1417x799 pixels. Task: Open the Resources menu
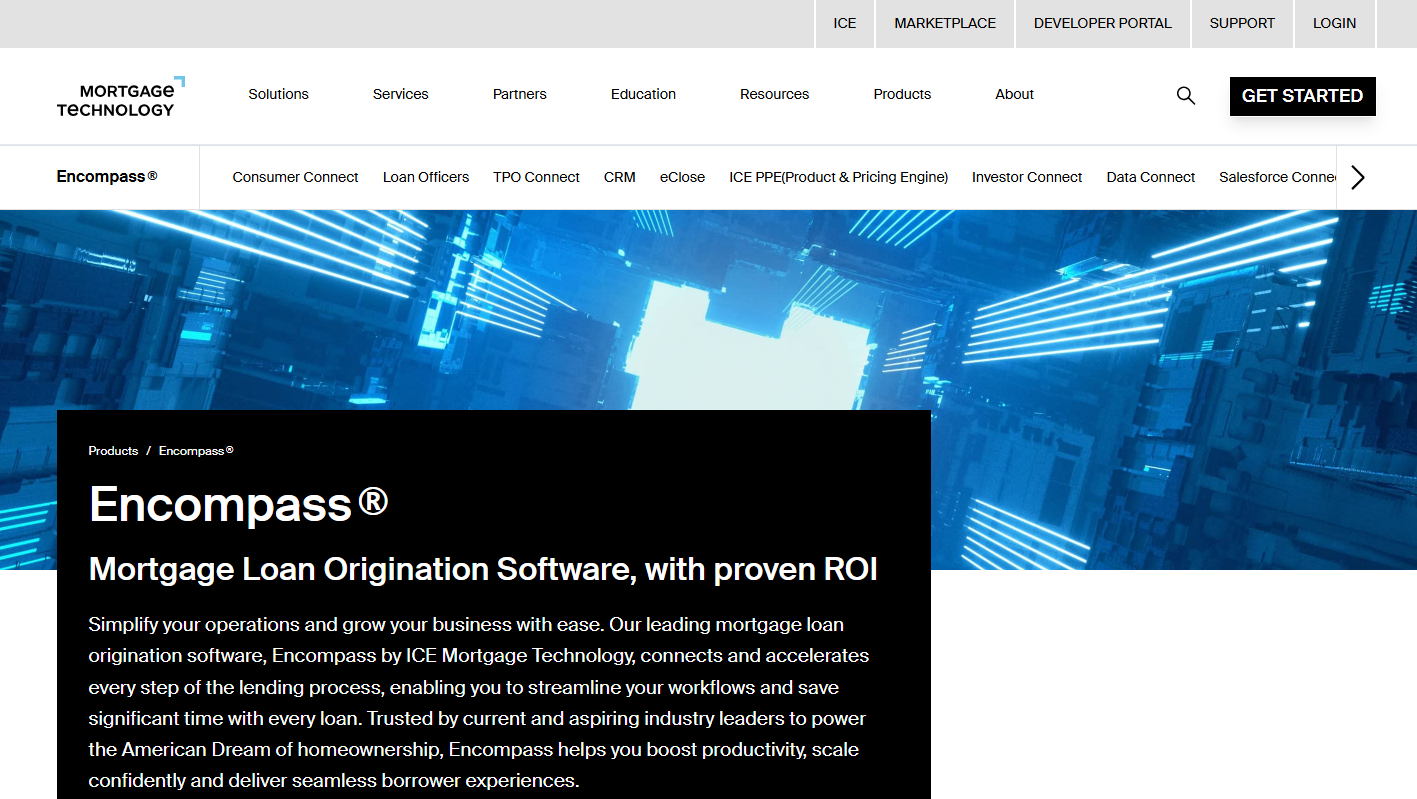point(774,94)
